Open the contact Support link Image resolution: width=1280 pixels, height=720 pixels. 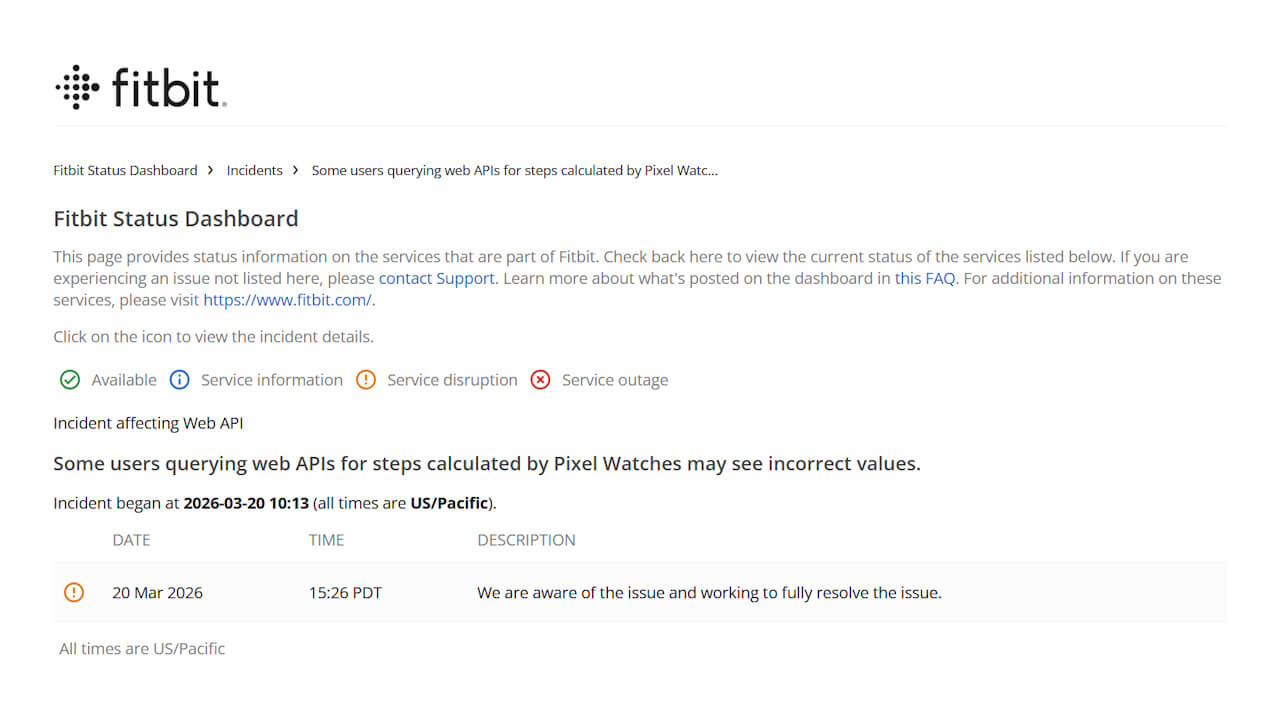point(436,278)
